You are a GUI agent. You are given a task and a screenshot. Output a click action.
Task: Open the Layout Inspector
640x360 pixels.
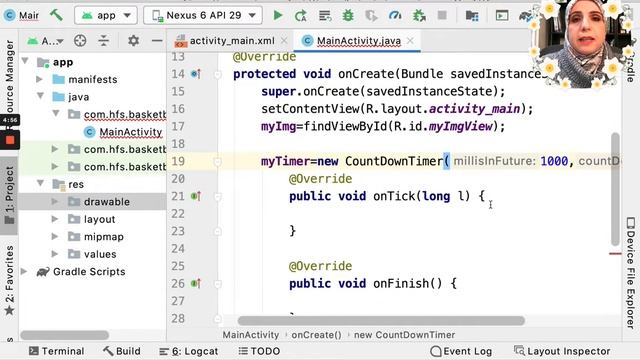(x=562, y=351)
